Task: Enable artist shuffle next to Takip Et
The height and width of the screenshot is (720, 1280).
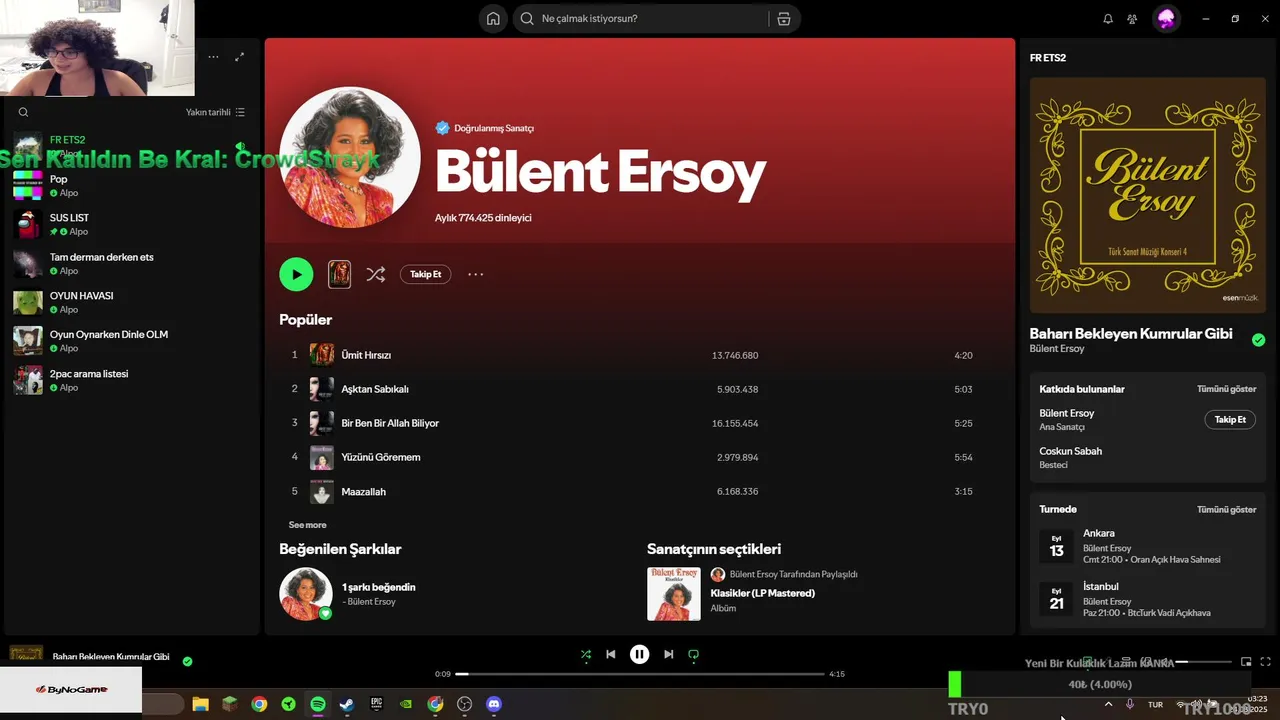Action: 376,274
